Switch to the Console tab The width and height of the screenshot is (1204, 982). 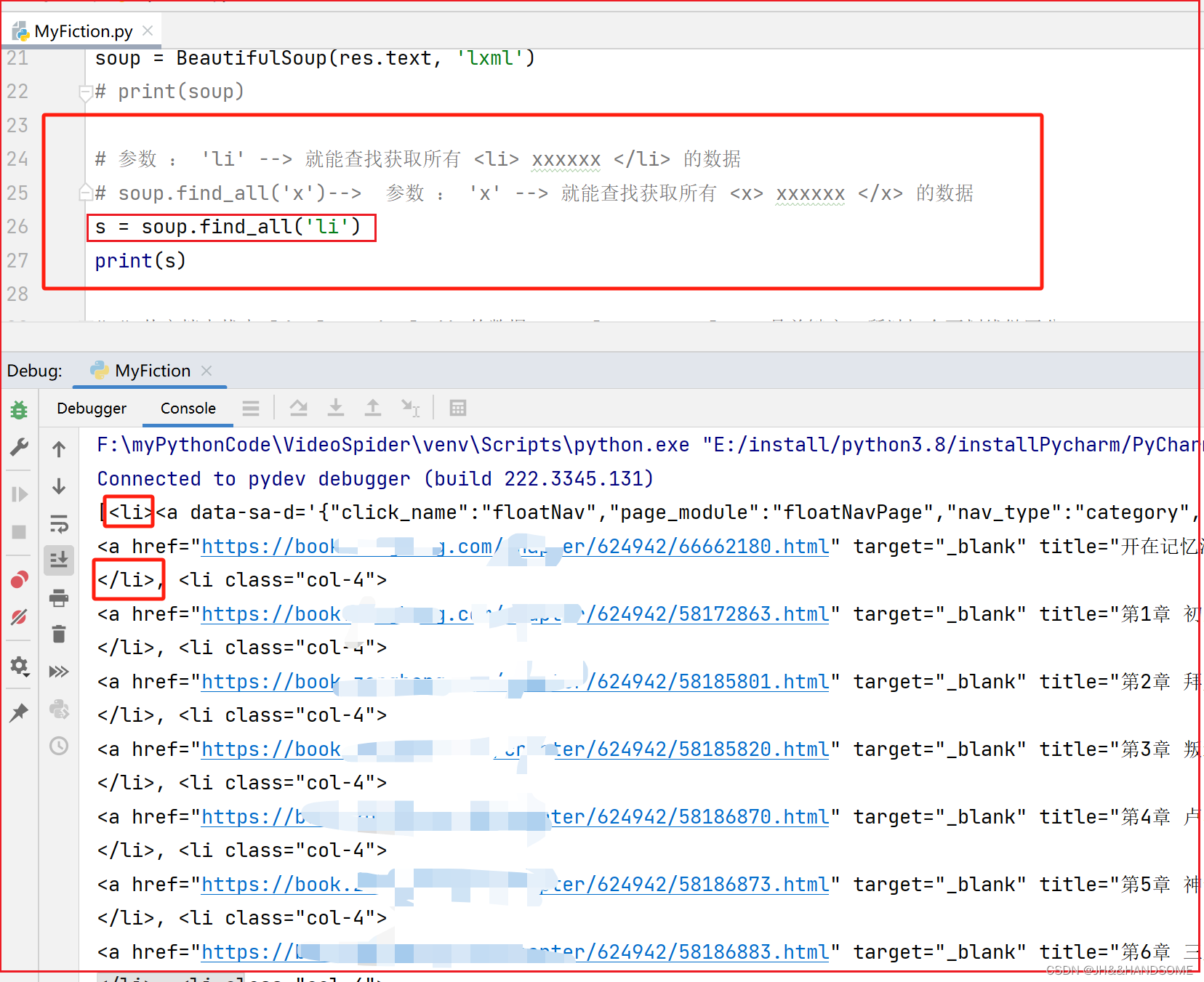click(188, 409)
